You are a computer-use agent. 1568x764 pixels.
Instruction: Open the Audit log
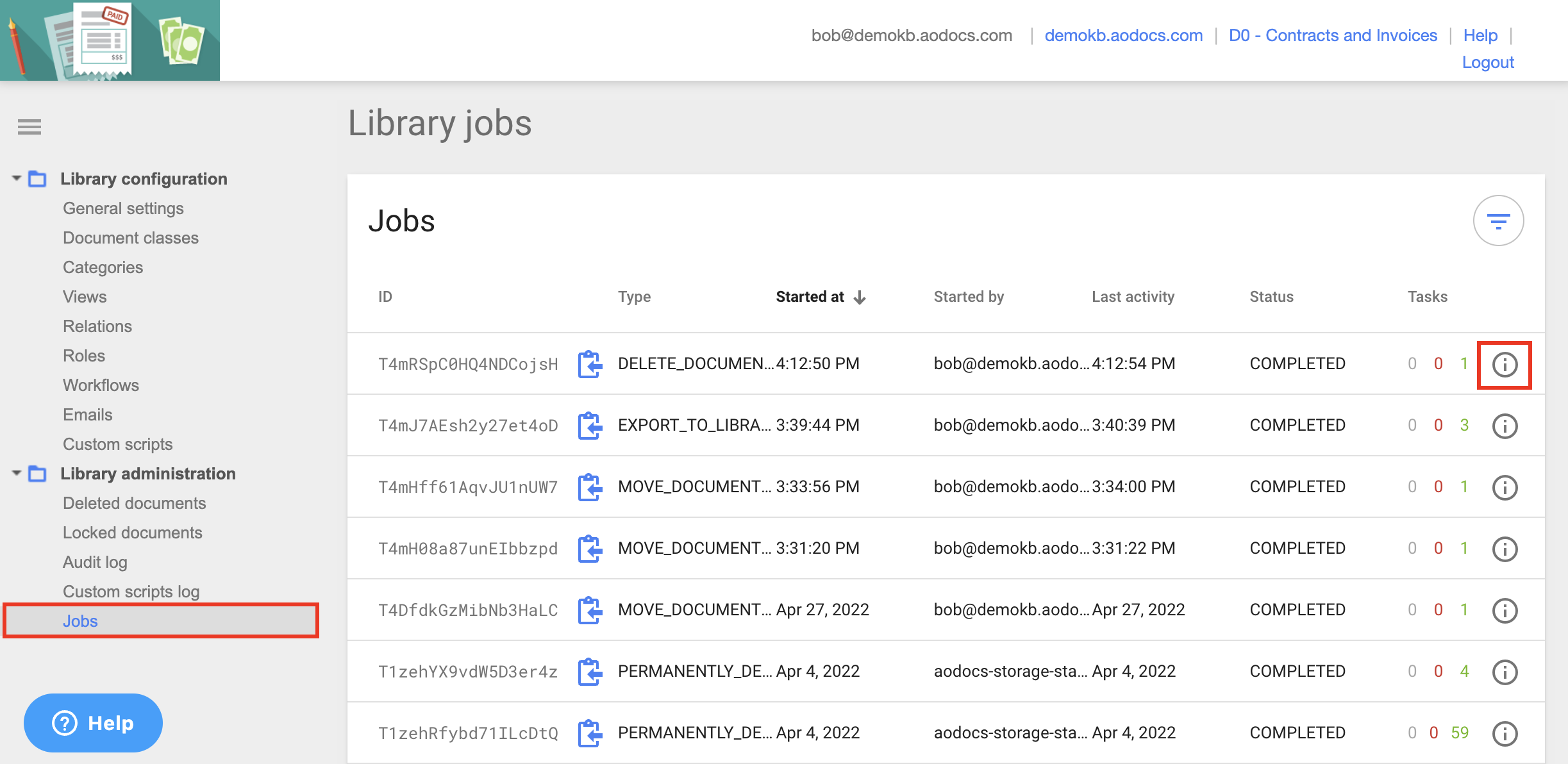(95, 562)
